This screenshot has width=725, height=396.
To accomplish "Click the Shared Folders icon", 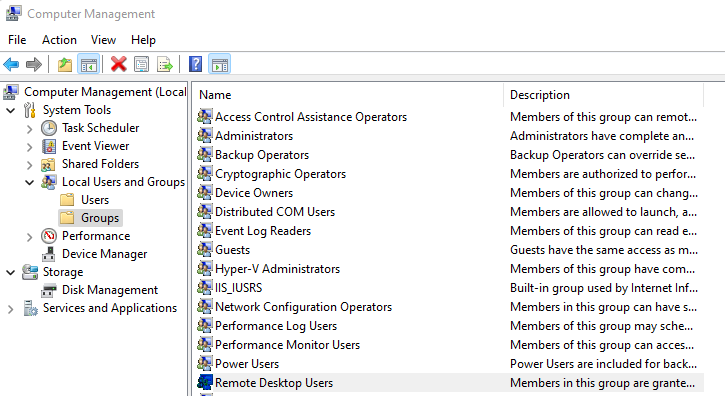I will (x=49, y=164).
